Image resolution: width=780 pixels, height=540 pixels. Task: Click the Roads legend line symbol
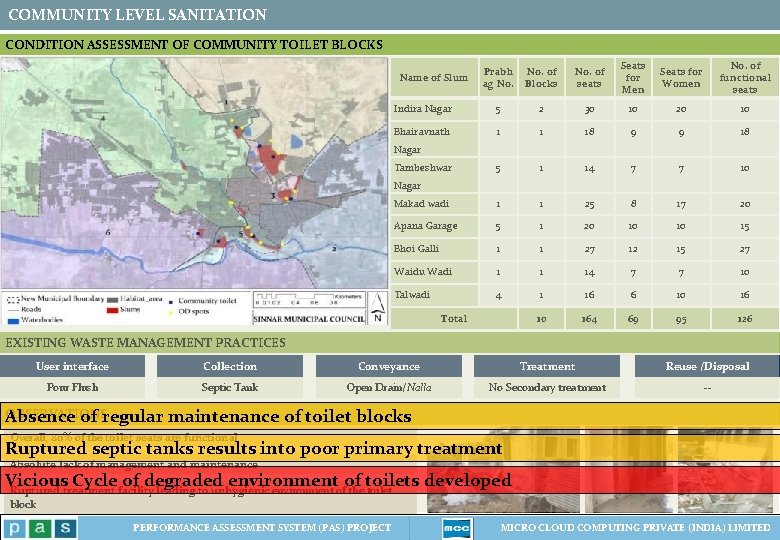13,310
